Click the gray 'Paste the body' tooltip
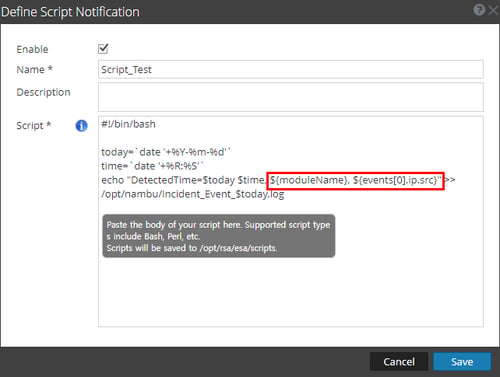This screenshot has width=500, height=377. pyautogui.click(x=219, y=236)
